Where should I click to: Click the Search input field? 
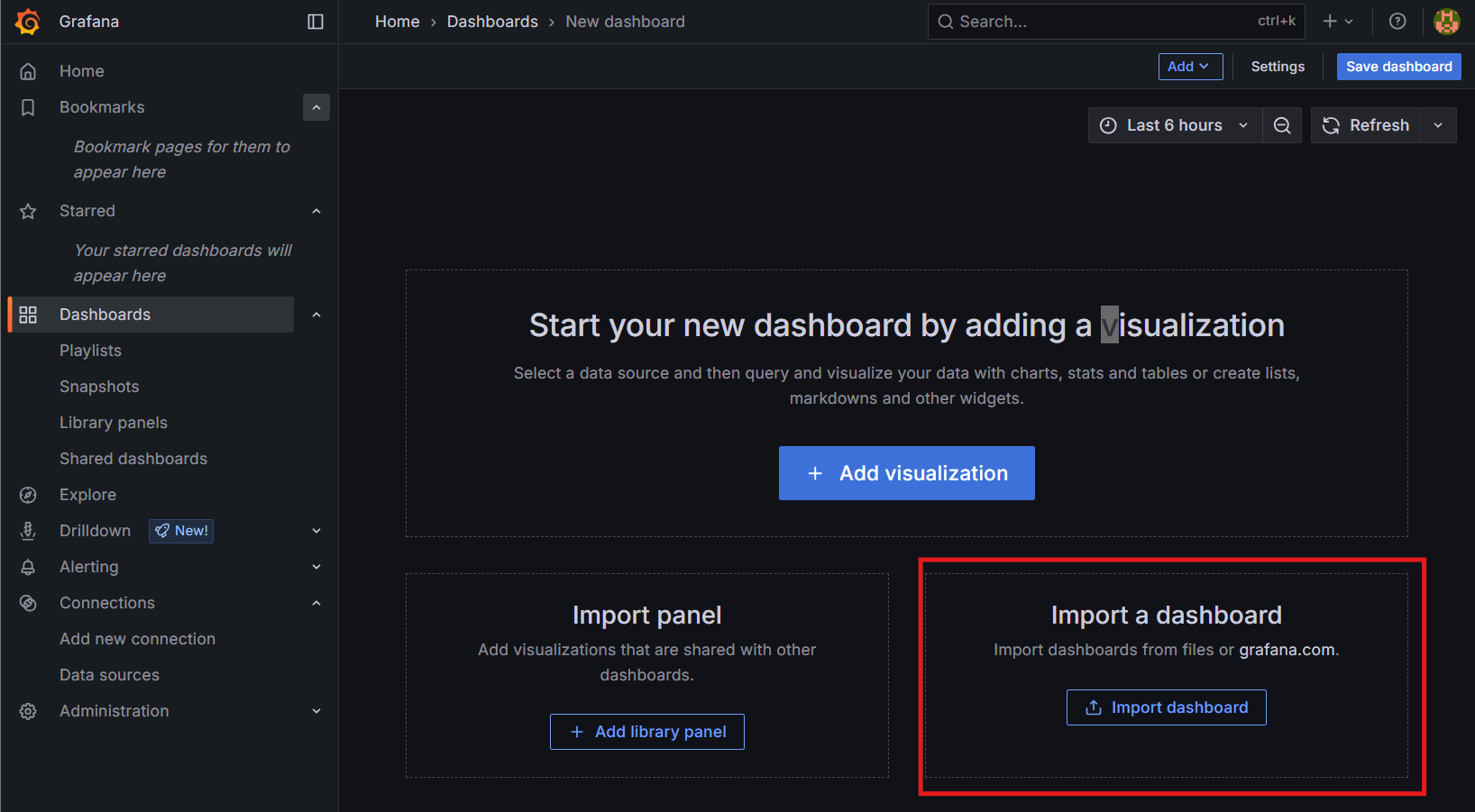tap(1116, 22)
